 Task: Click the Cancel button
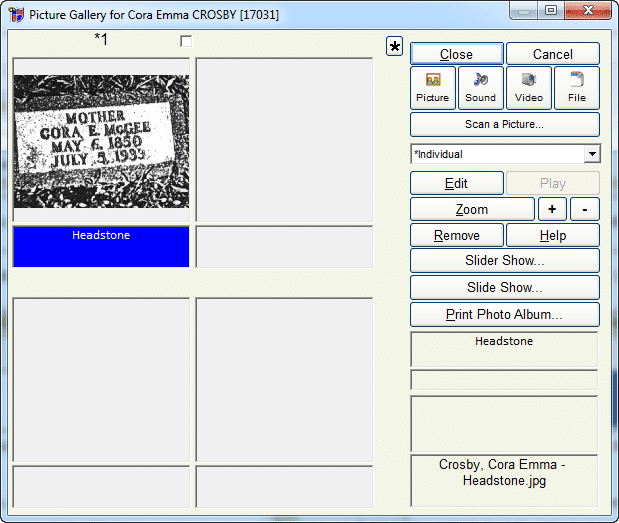pyautogui.click(x=552, y=54)
